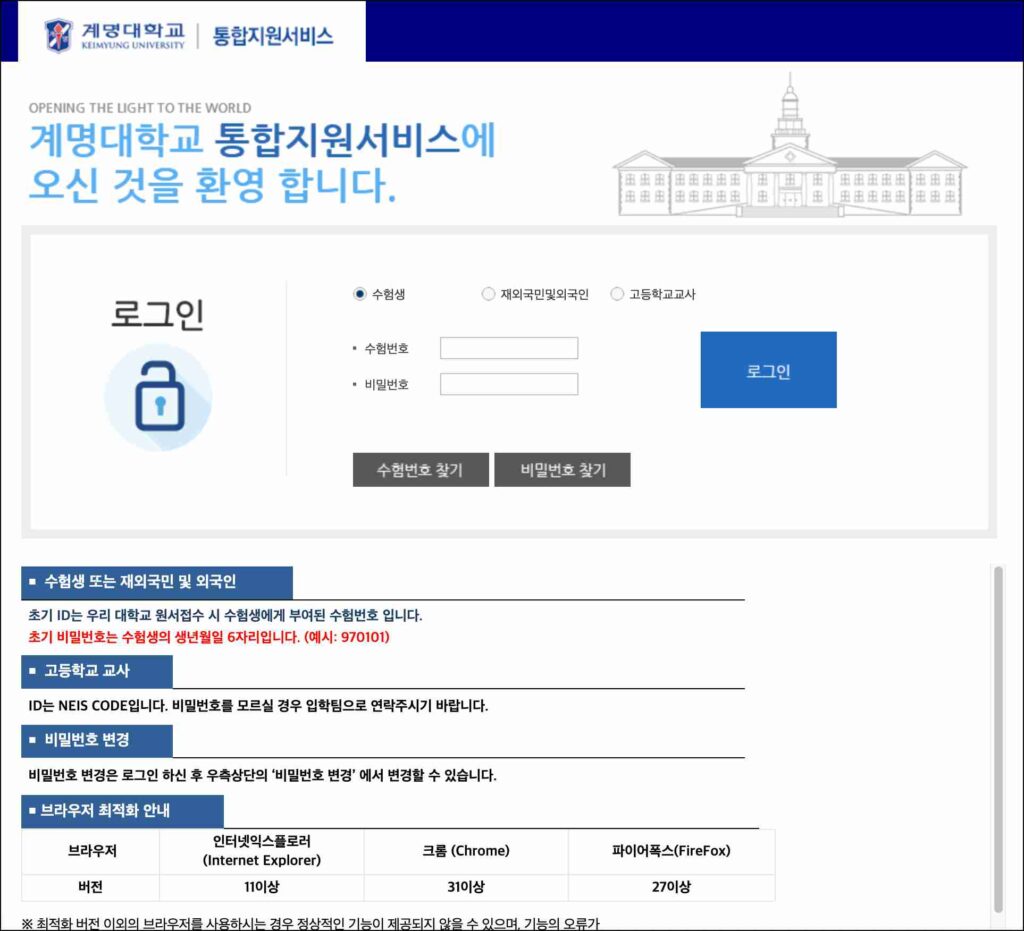The image size is (1024, 931).
Task: Click the blue padlock icon
Action: [x=159, y=397]
